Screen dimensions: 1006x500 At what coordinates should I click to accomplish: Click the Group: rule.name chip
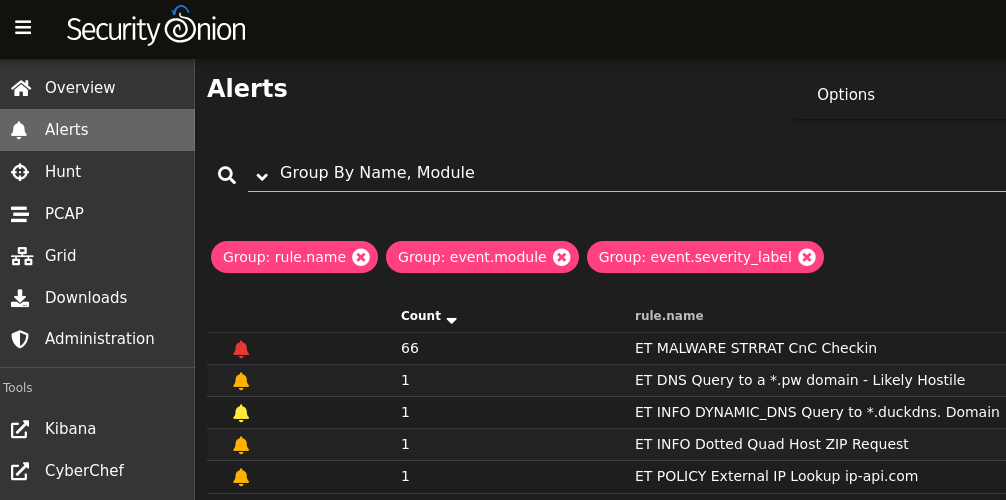294,257
